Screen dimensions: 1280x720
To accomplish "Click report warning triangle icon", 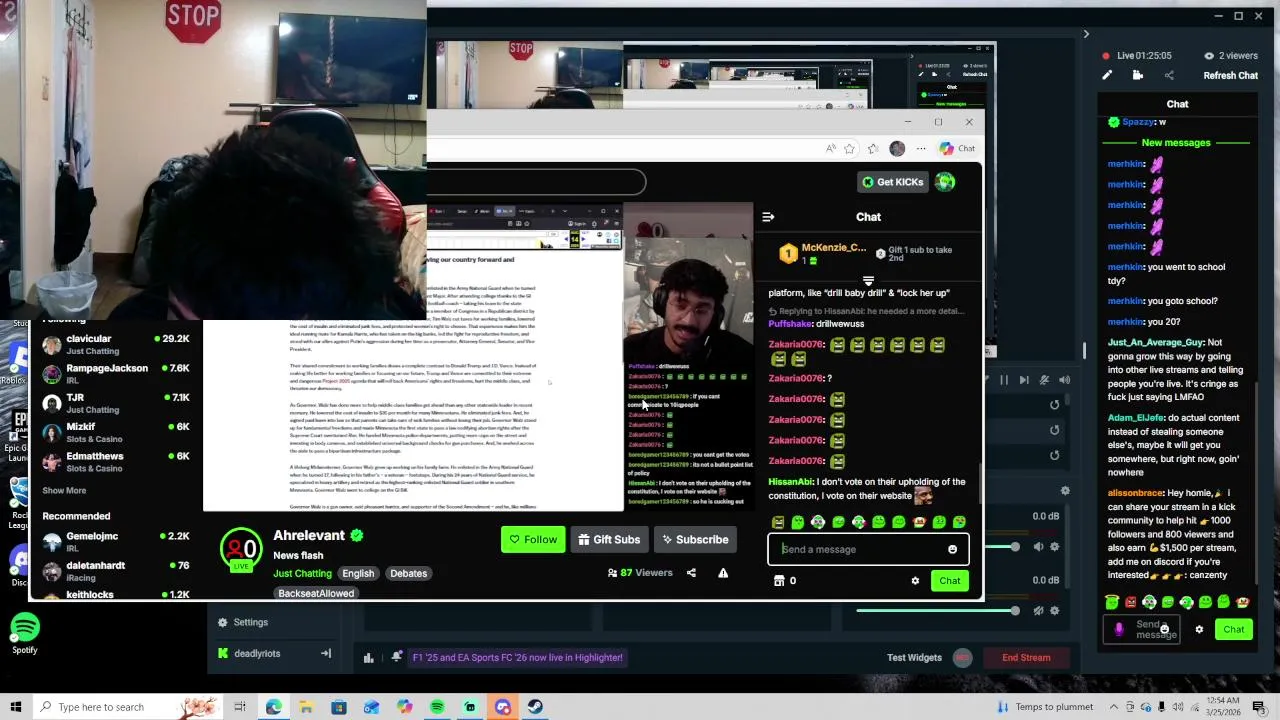I will click(x=723, y=573).
